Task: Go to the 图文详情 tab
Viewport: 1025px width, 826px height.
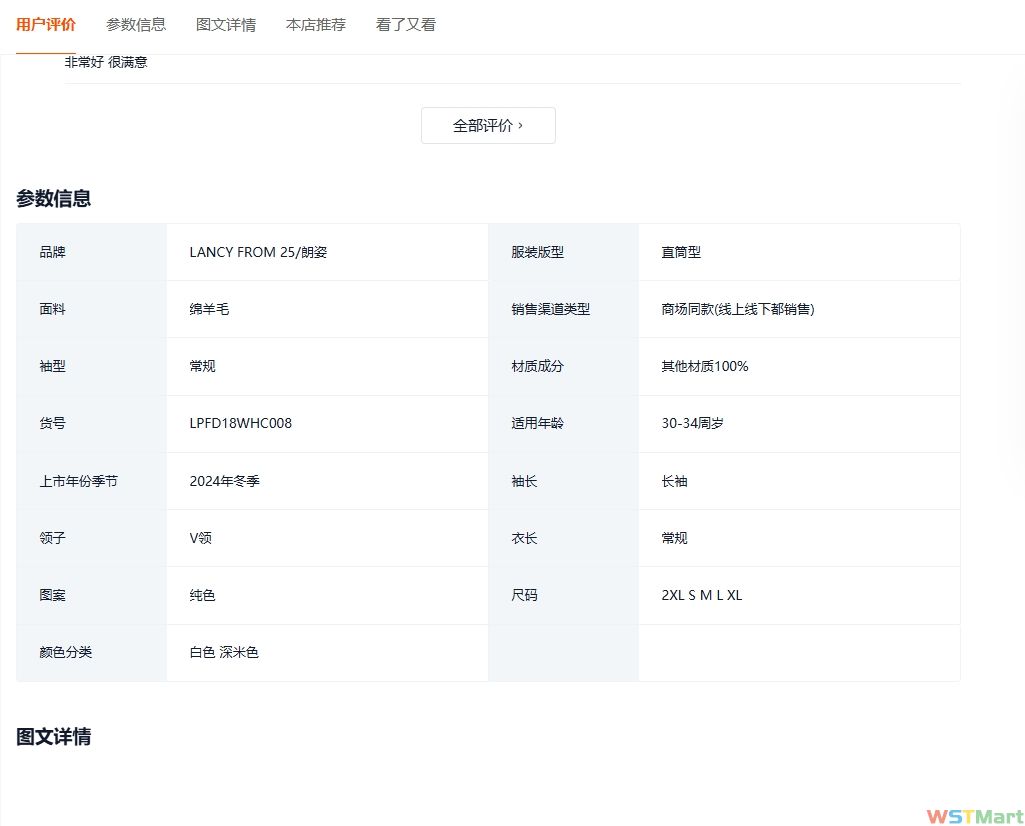Action: click(x=226, y=25)
